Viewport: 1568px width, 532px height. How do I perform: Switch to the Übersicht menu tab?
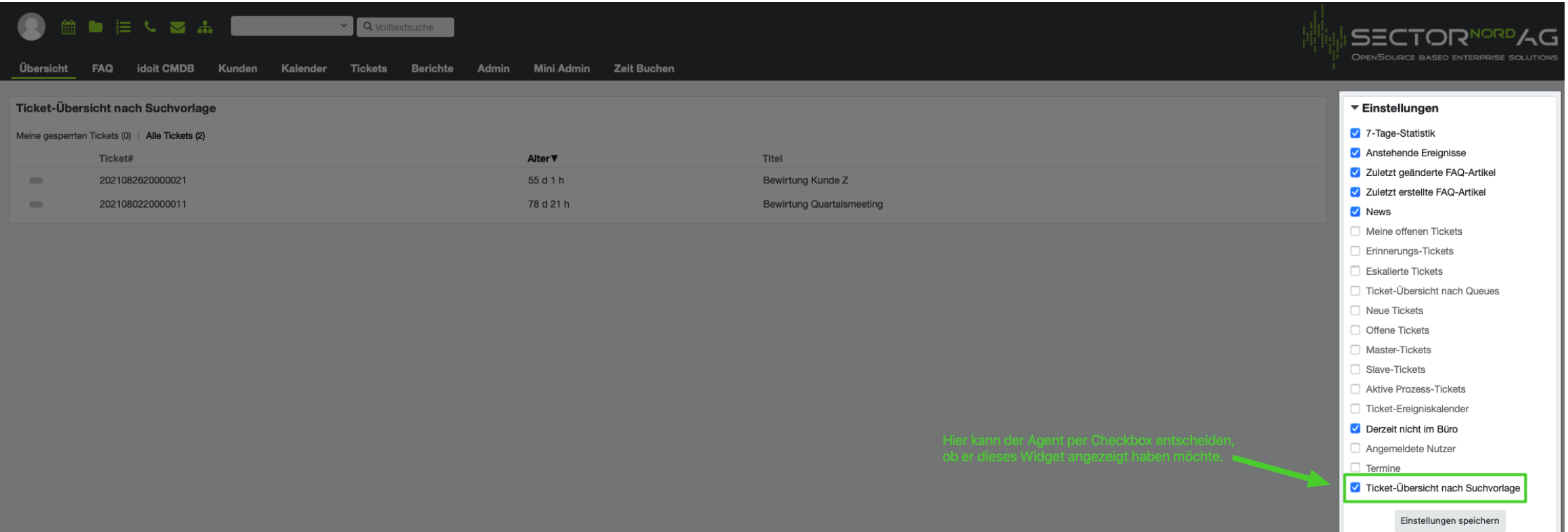(x=43, y=68)
